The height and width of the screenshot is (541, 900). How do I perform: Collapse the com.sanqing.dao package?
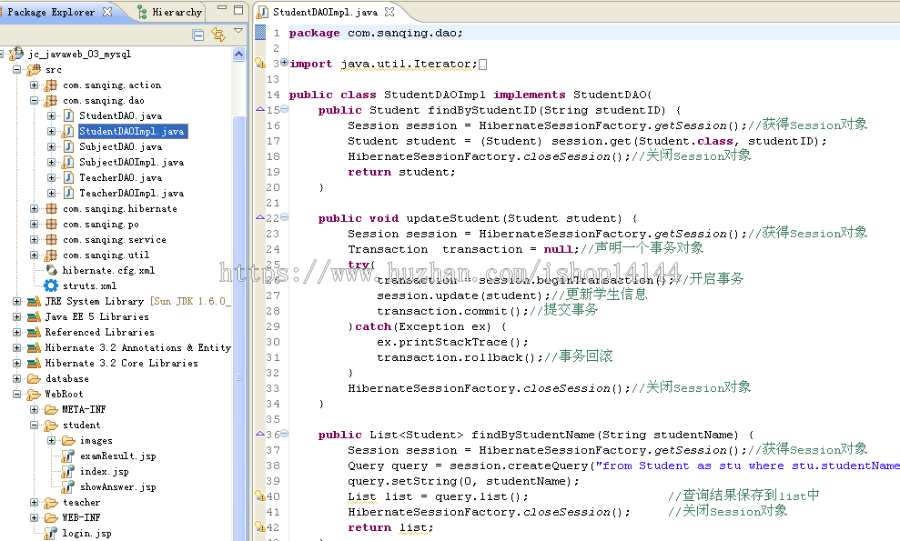click(x=34, y=100)
